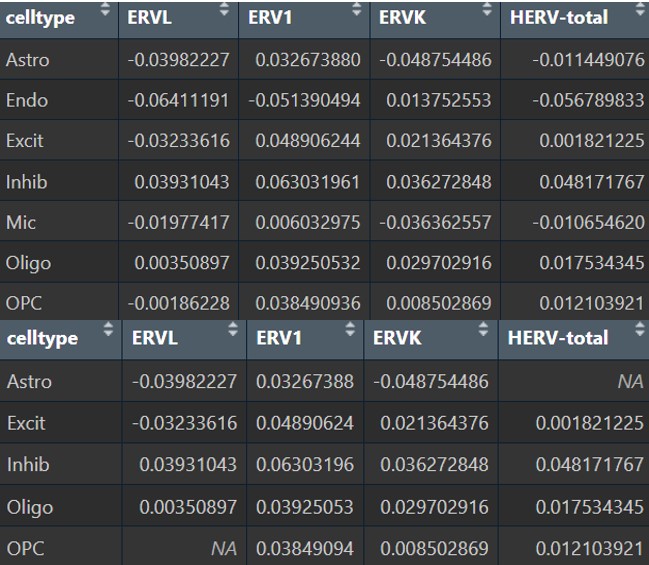Click the upper table Inhib ERV1 value 0.063031961
649x565 pixels.
[308, 182]
